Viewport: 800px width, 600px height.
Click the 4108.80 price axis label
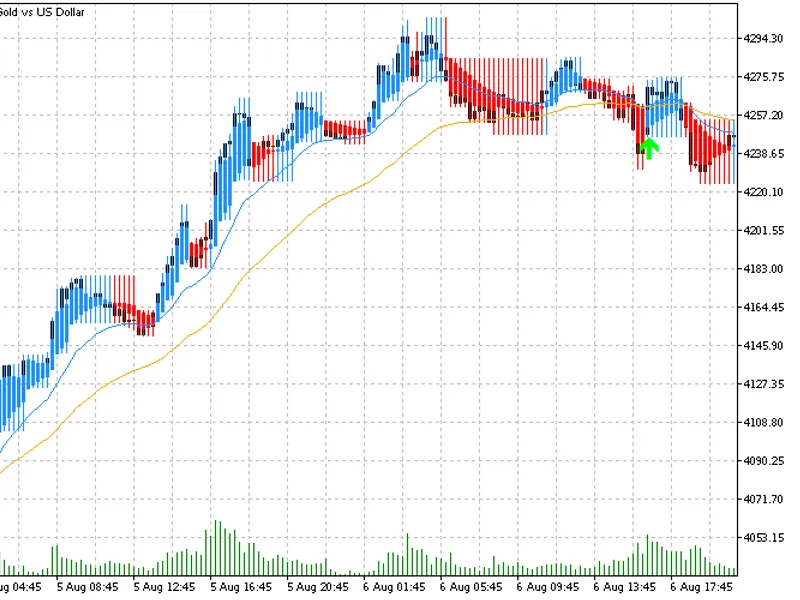[763, 422]
